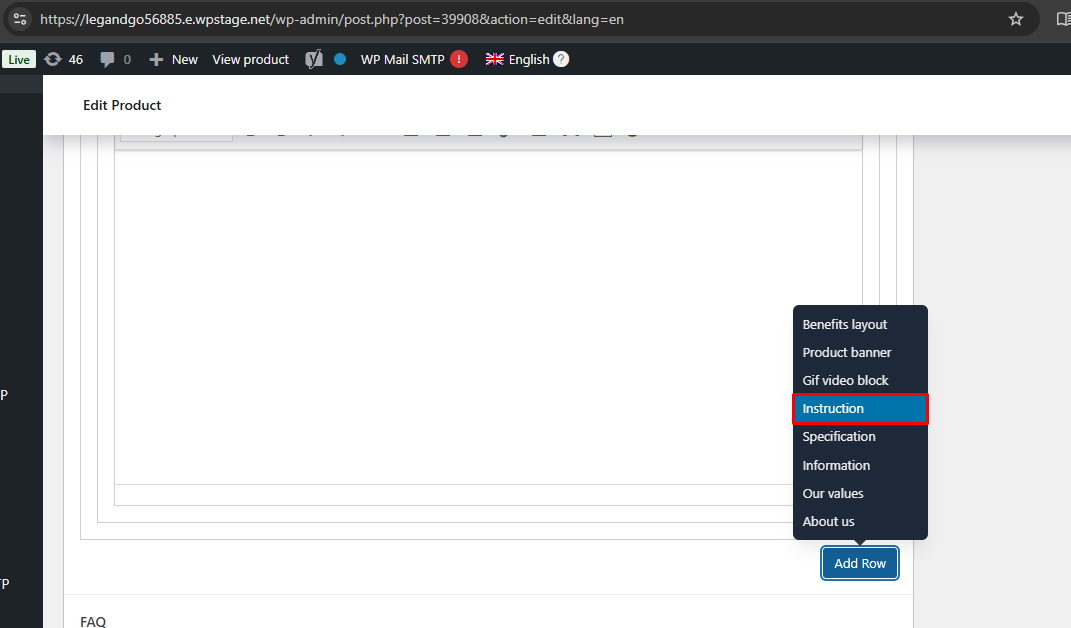The image size is (1071, 628).
Task: Click the Live status badge
Action: [x=19, y=59]
